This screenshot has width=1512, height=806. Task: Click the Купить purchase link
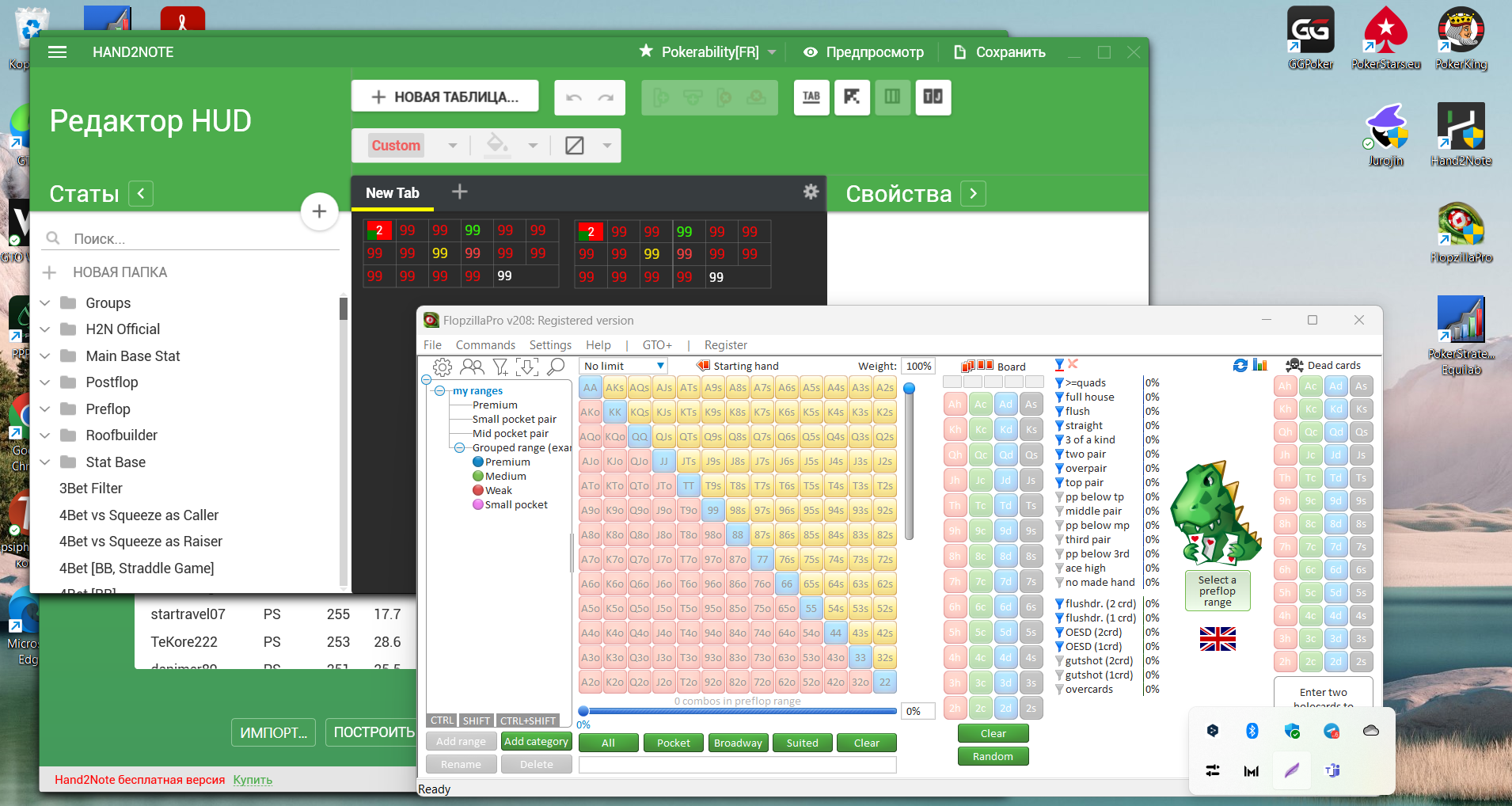point(253,780)
